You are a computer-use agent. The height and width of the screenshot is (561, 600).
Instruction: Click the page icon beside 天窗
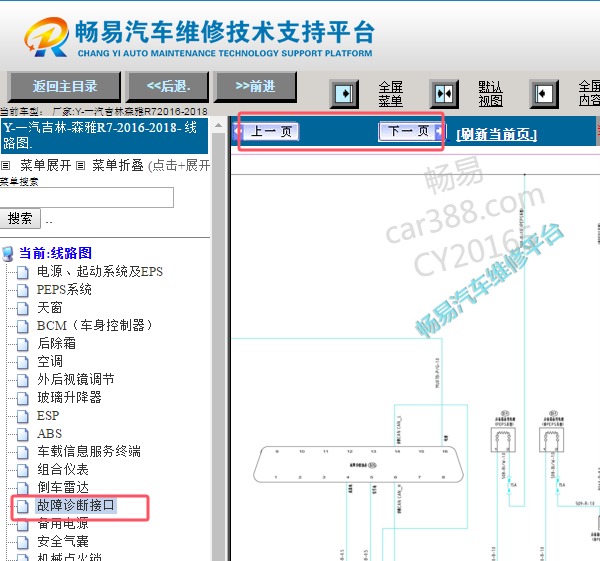tap(23, 308)
